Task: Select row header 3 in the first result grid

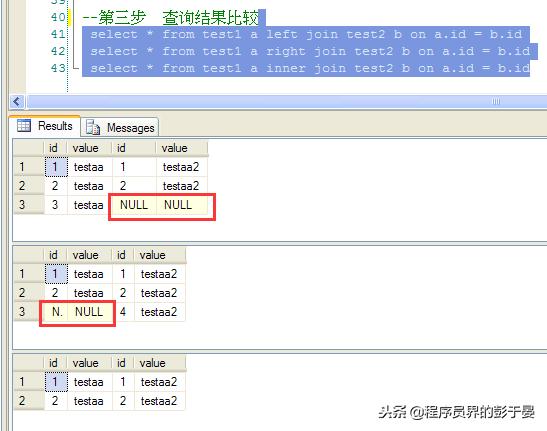Action: pyautogui.click(x=29, y=205)
